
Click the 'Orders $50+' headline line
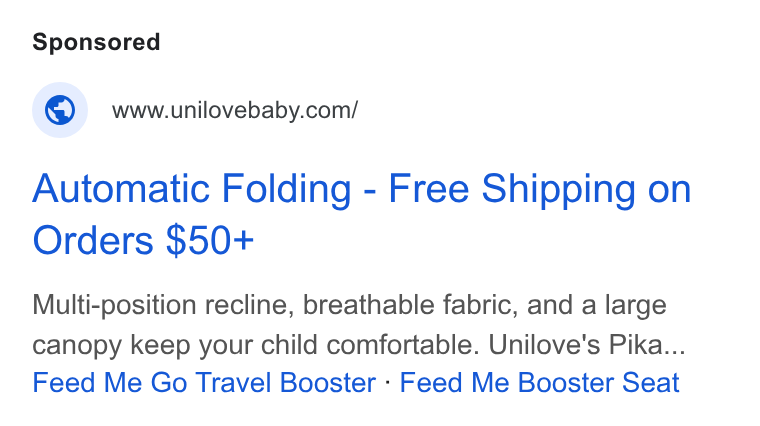(143, 240)
